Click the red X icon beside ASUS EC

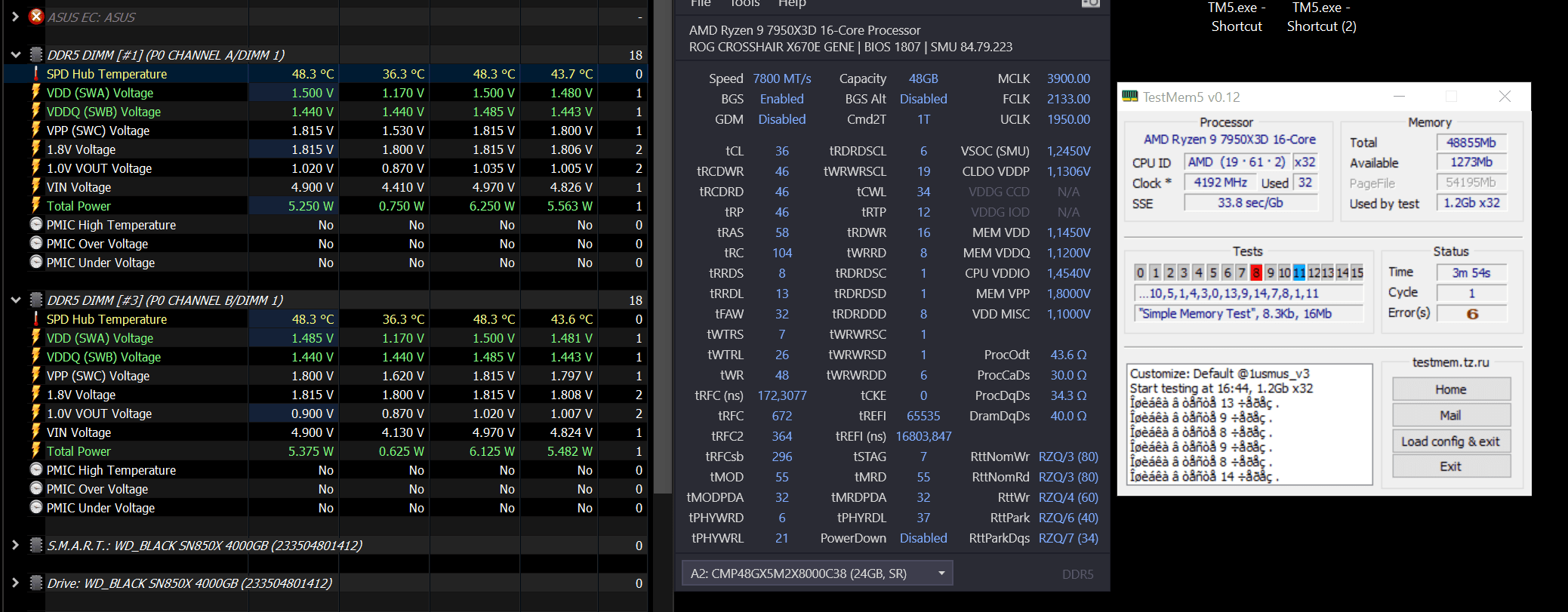[x=35, y=16]
